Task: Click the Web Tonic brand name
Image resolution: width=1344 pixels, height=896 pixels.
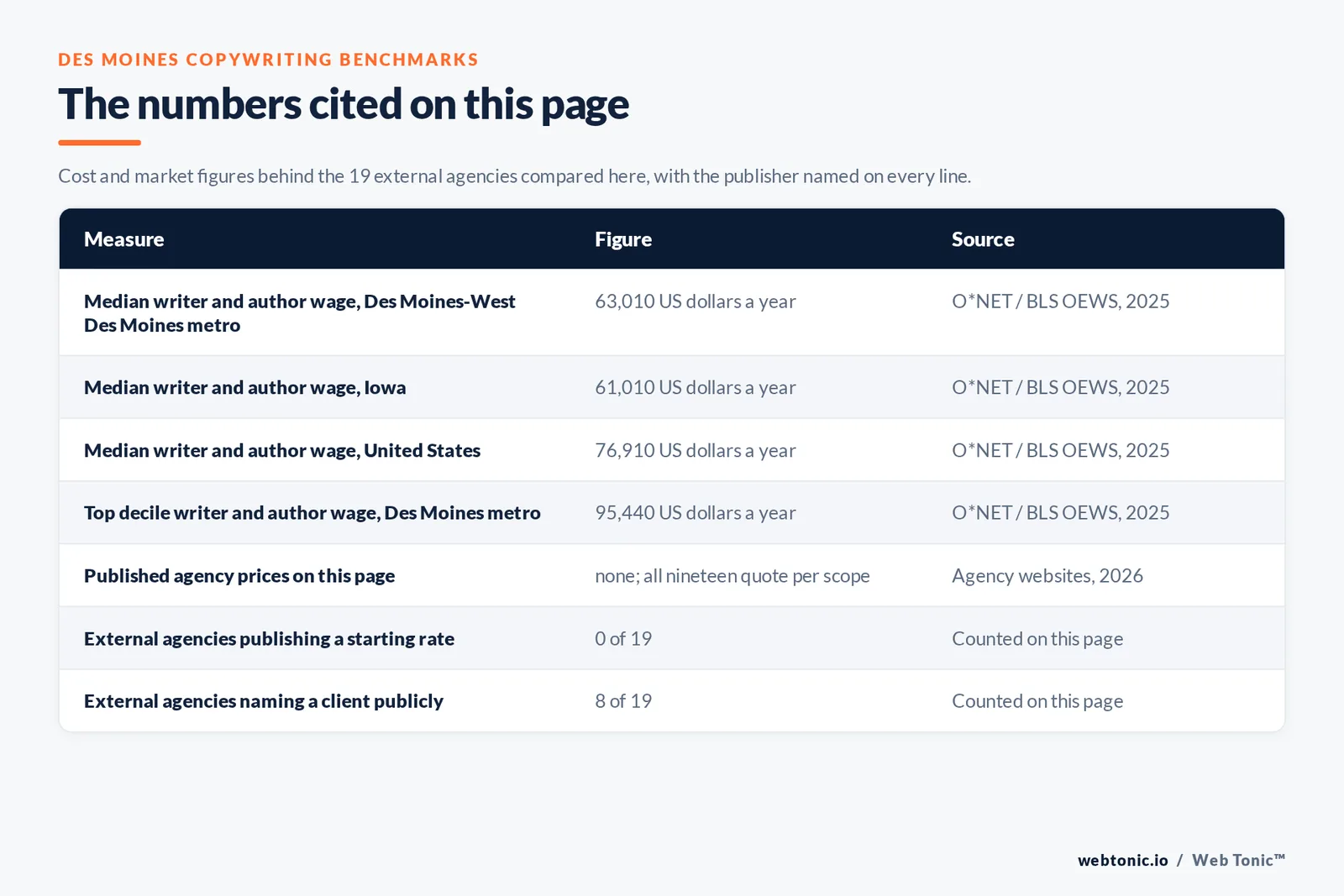Action: (1239, 860)
